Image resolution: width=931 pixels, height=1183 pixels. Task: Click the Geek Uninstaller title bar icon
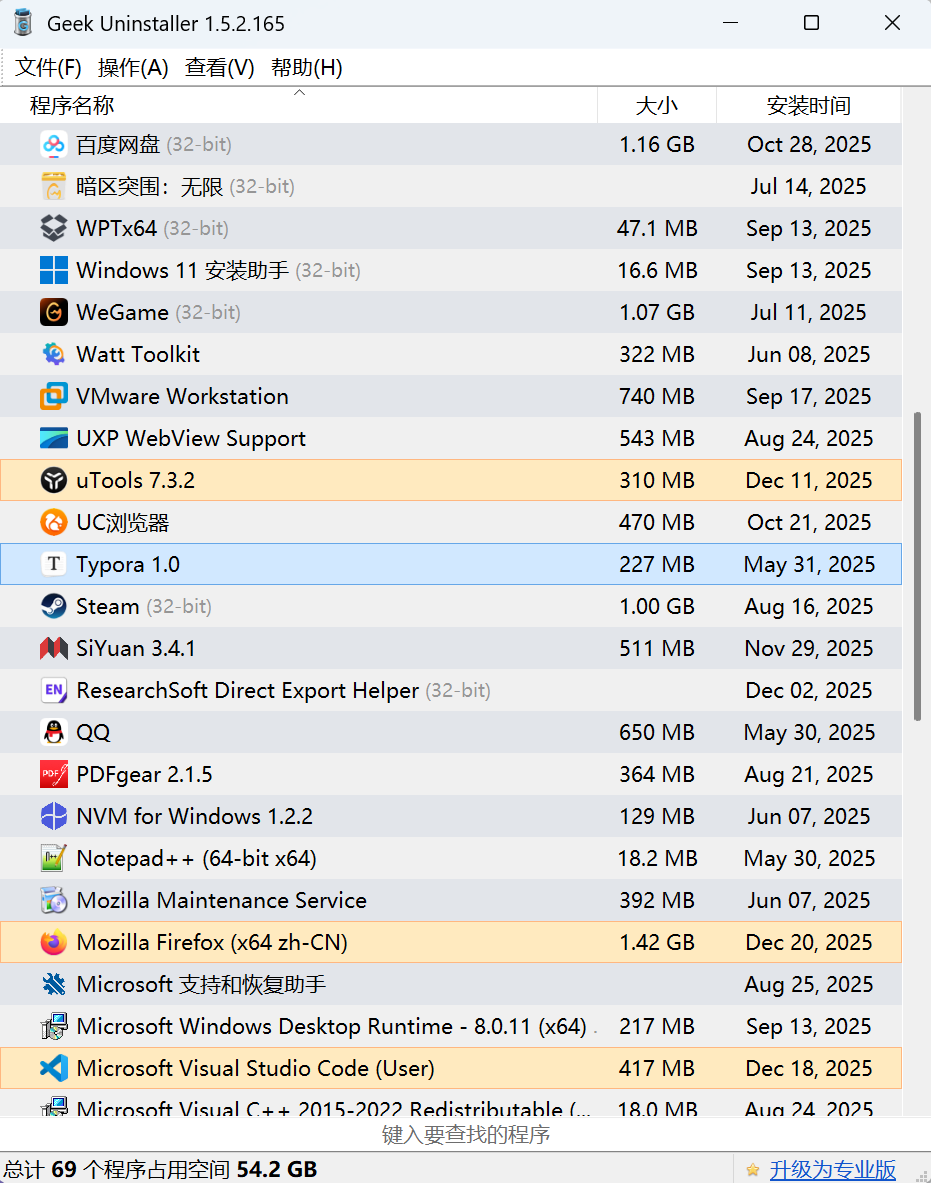click(23, 23)
